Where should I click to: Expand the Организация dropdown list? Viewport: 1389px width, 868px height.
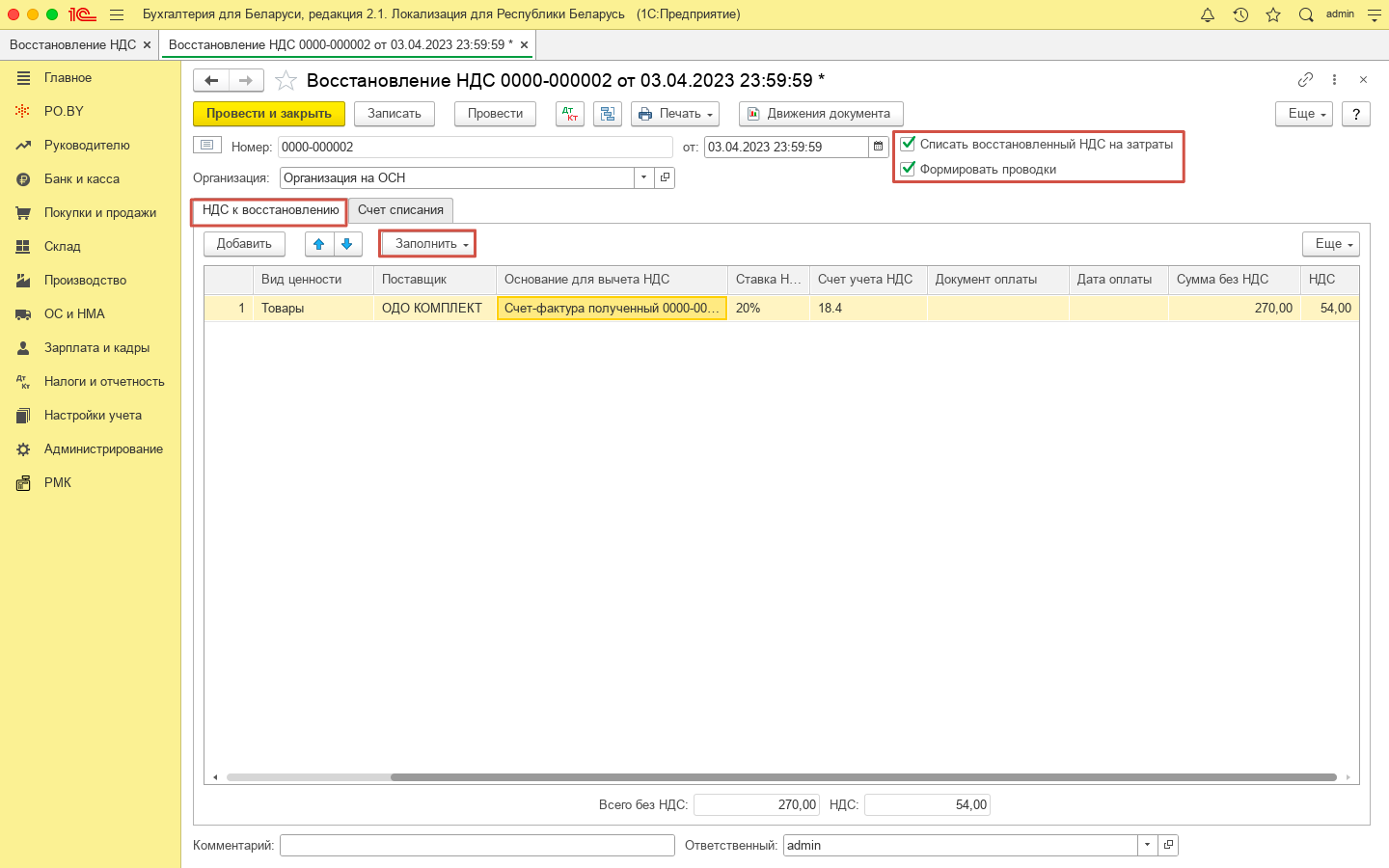(x=643, y=178)
